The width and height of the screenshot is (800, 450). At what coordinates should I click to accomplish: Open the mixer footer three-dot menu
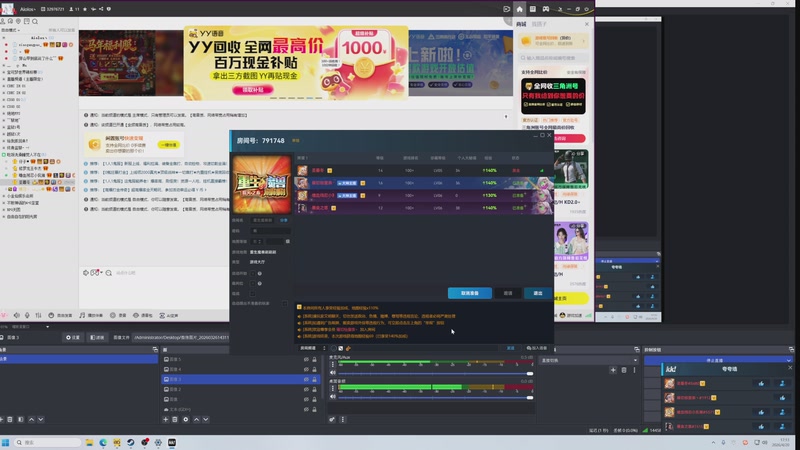point(342,419)
